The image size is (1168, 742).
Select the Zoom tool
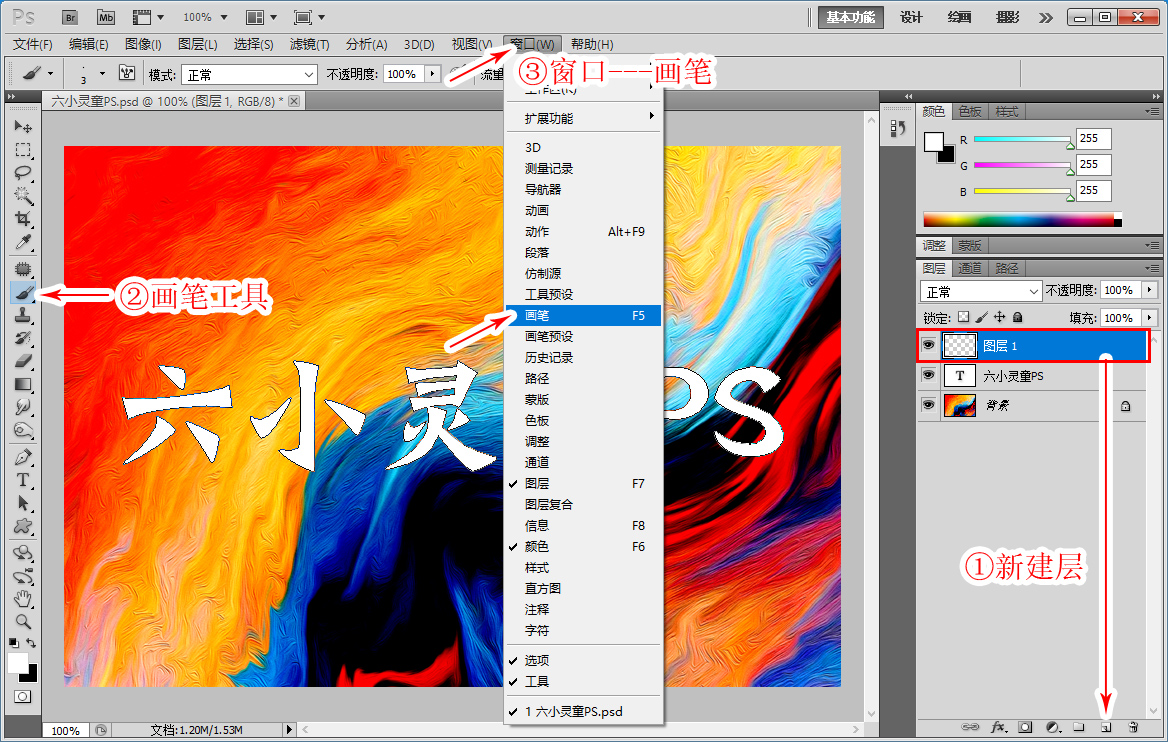tap(23, 621)
